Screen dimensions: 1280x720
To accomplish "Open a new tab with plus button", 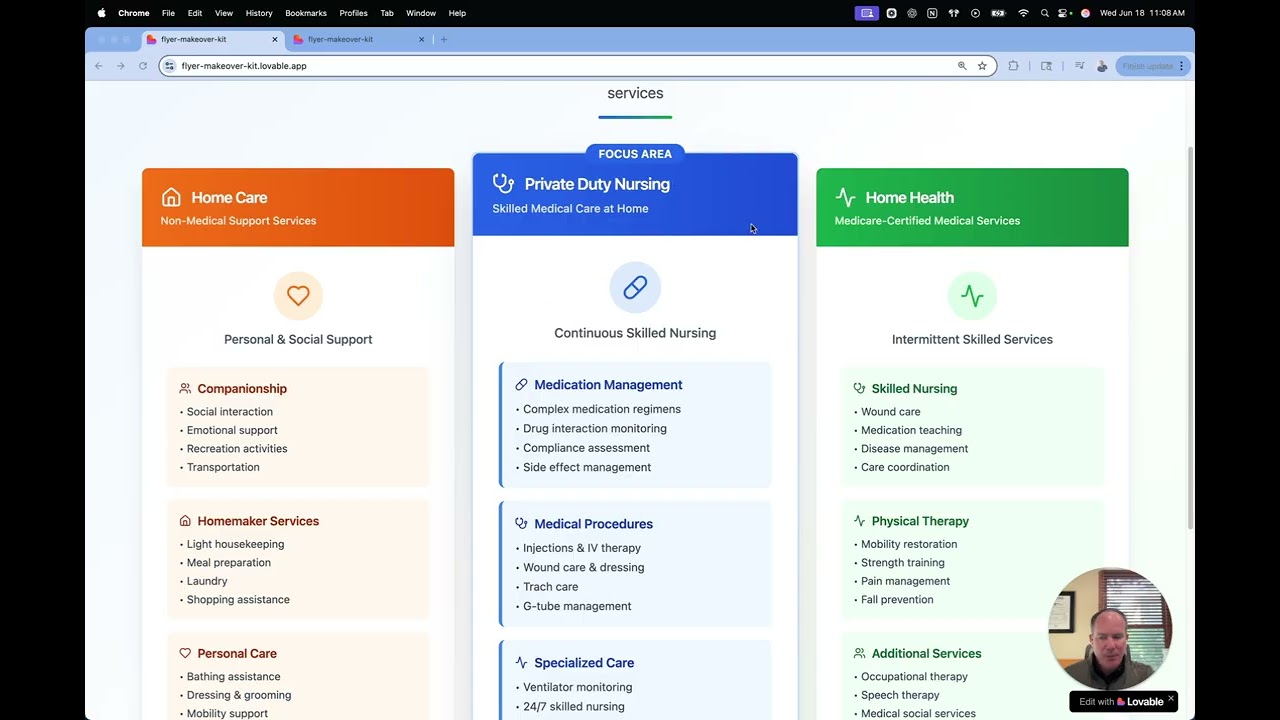I will [444, 39].
